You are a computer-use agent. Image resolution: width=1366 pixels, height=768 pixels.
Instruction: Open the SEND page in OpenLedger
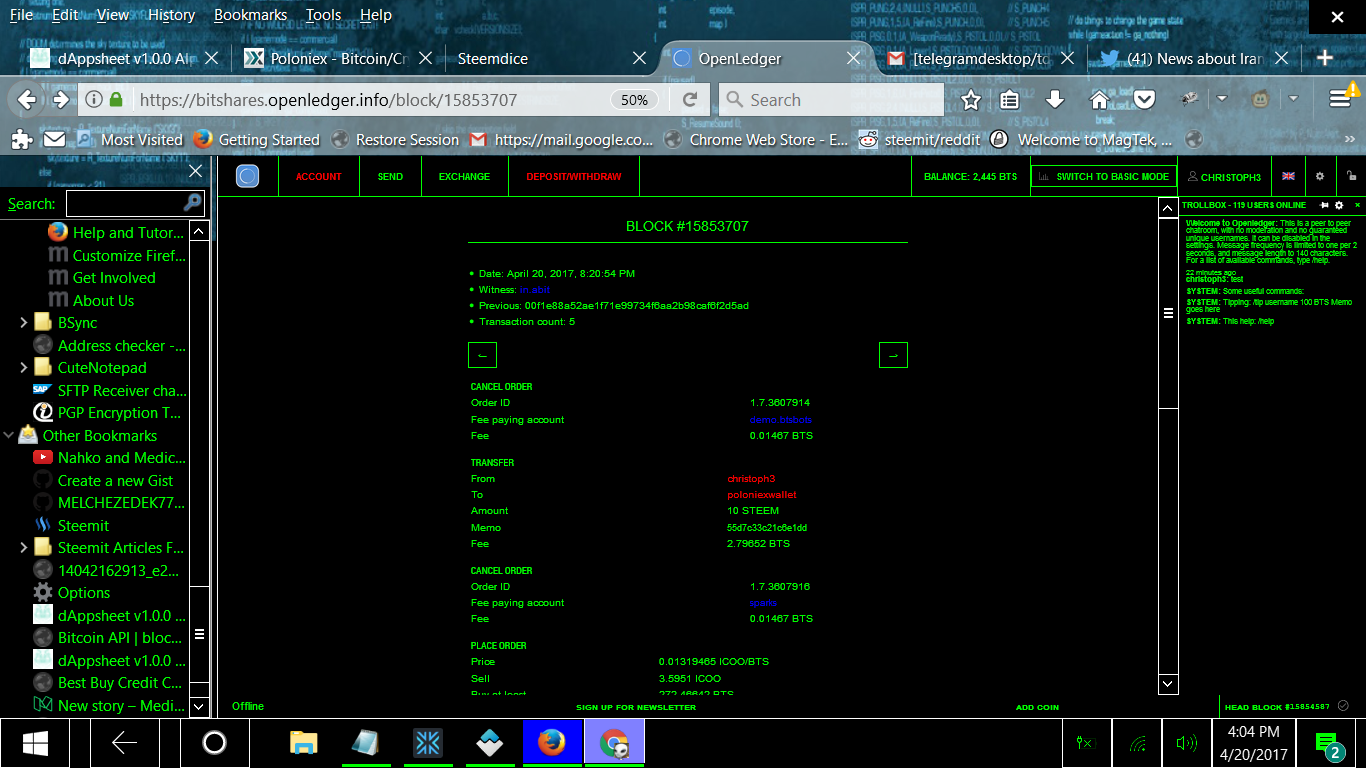pyautogui.click(x=390, y=177)
